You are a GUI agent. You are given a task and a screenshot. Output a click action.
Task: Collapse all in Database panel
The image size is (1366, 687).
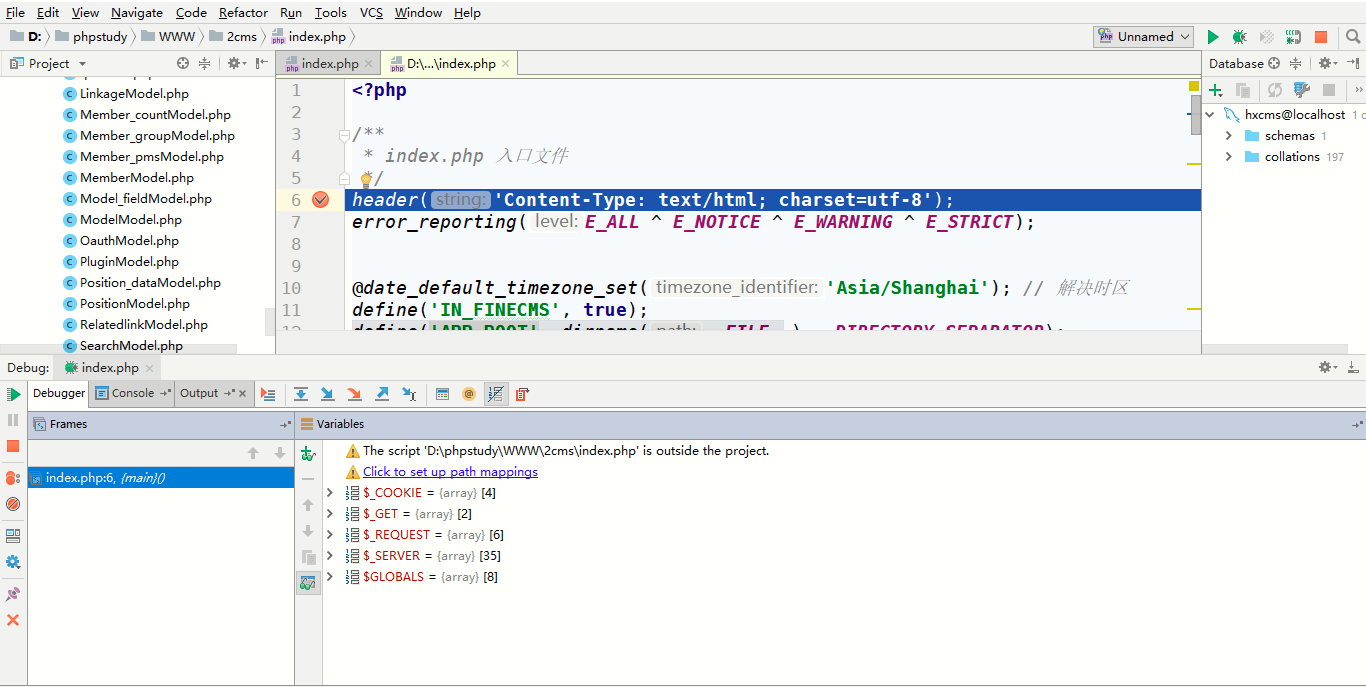[1296, 63]
